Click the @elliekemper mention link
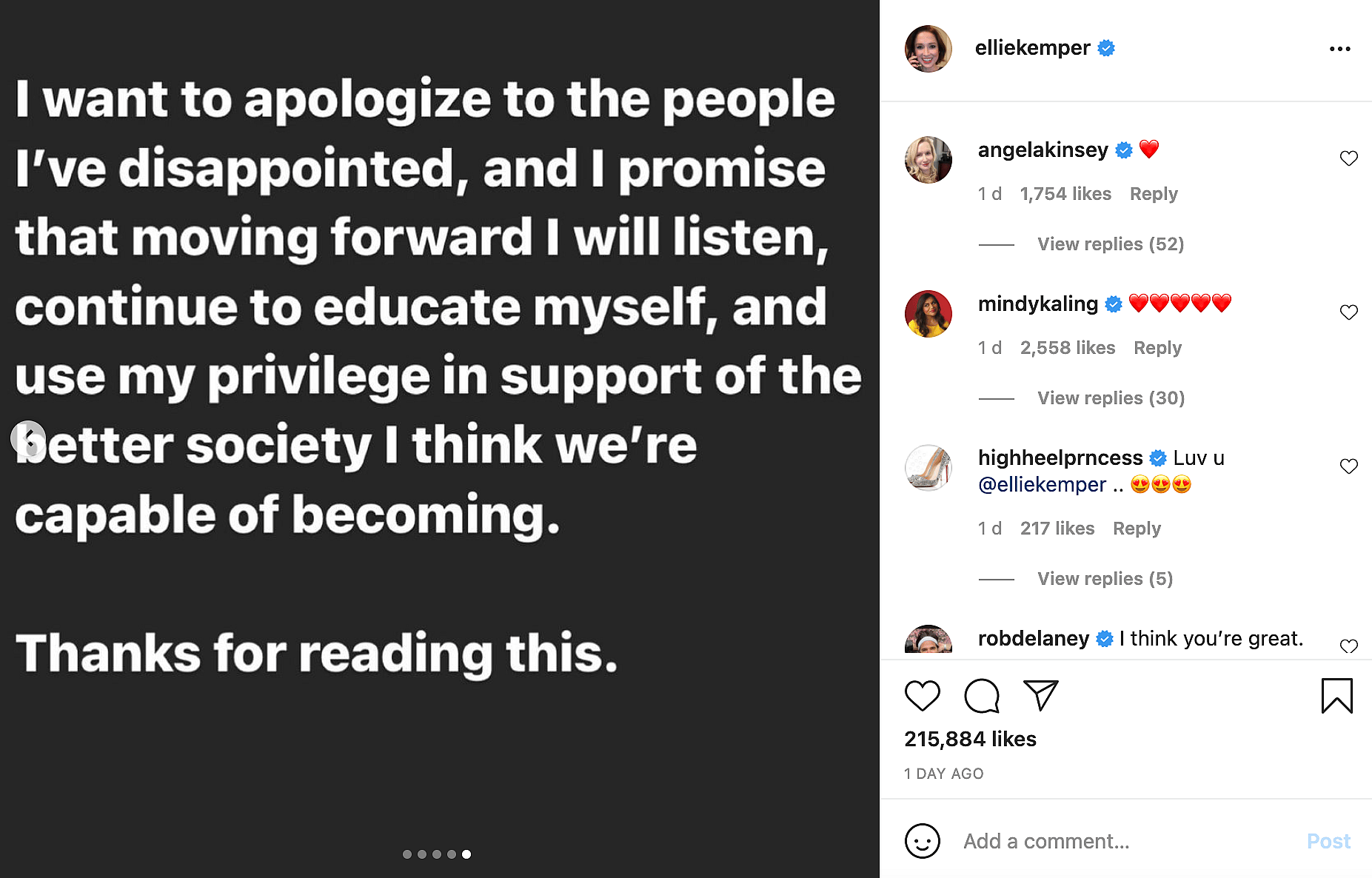The width and height of the screenshot is (1372, 878). 1042,485
